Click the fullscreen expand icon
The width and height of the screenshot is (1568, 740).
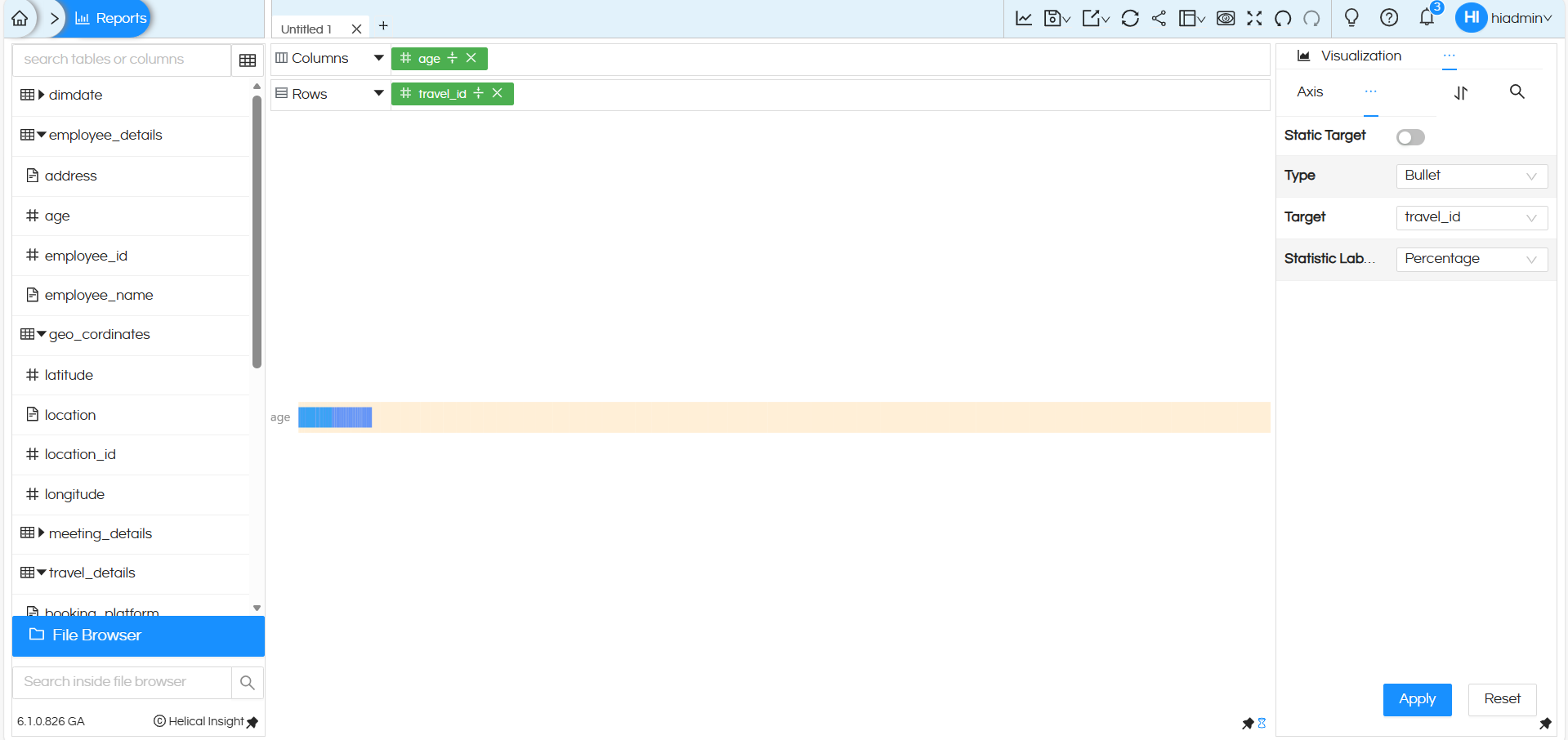point(1254,18)
